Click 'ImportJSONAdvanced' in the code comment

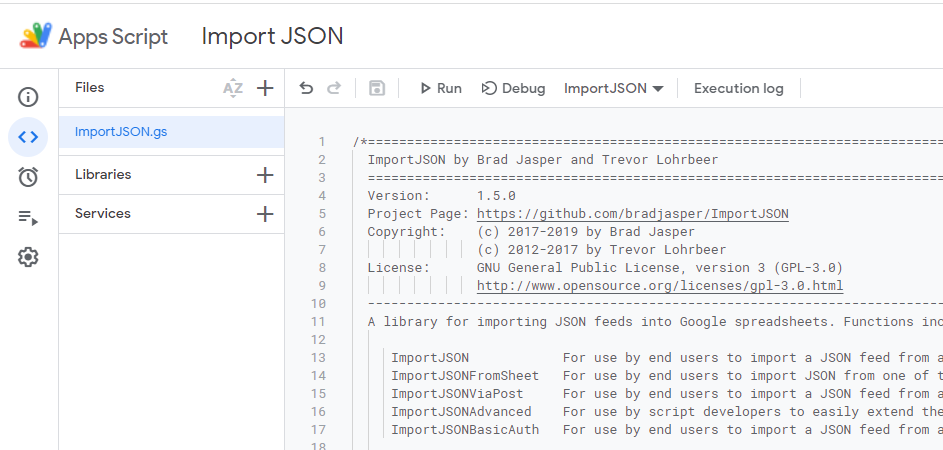(461, 412)
